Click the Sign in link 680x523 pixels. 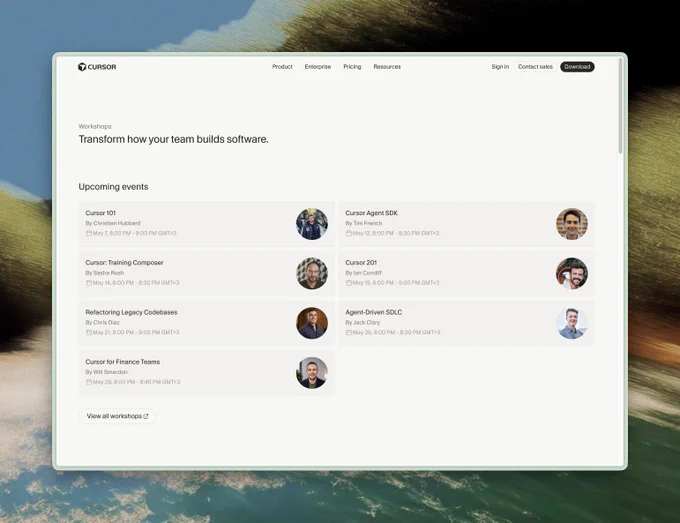[500, 67]
